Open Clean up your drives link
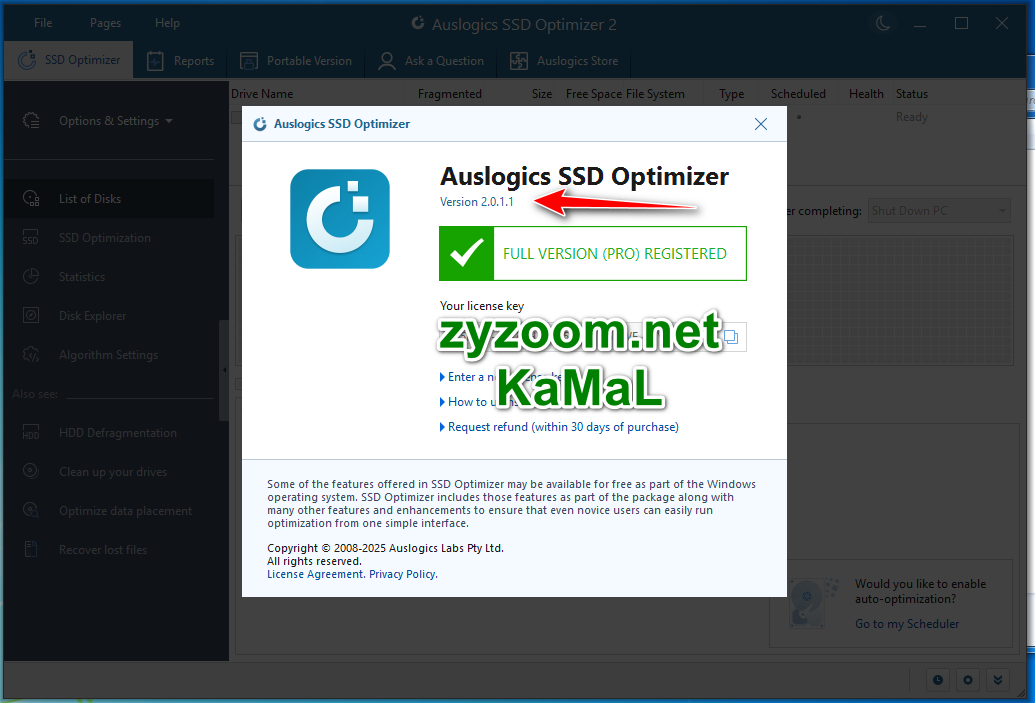Screen dimensions: 1035x703 tap(113, 472)
